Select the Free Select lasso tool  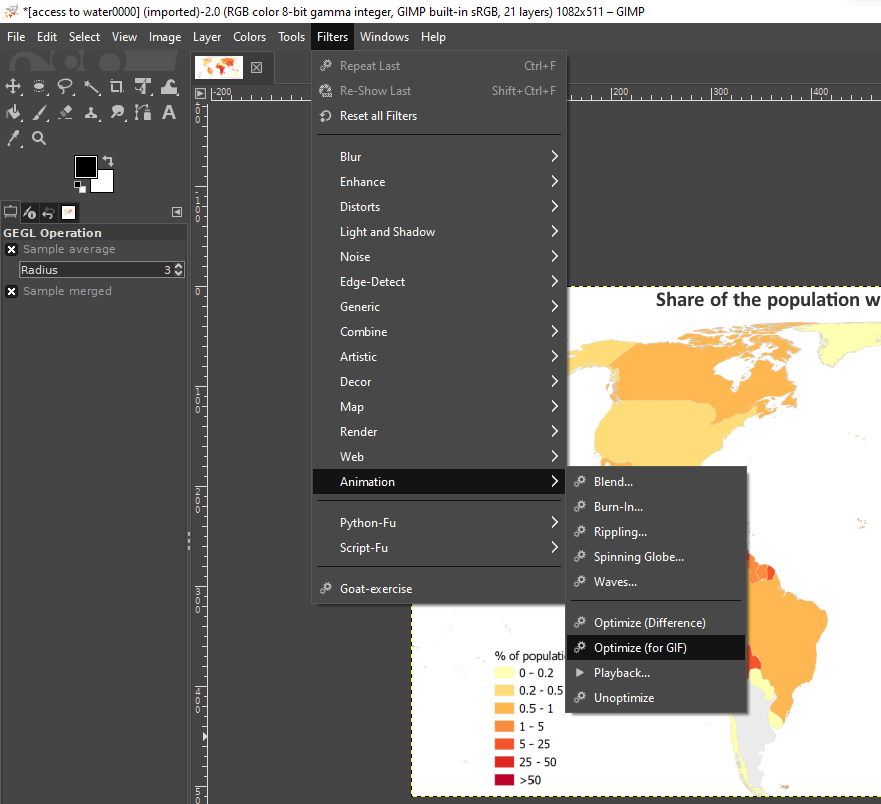tap(66, 87)
